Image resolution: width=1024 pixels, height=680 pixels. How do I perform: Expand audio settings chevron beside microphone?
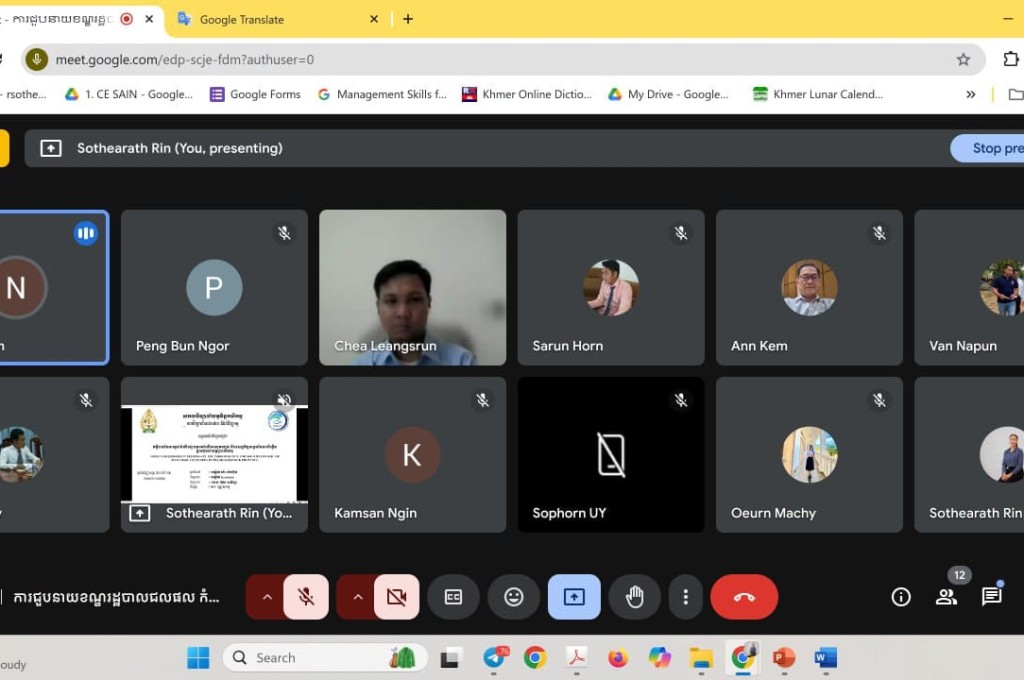[x=266, y=596]
